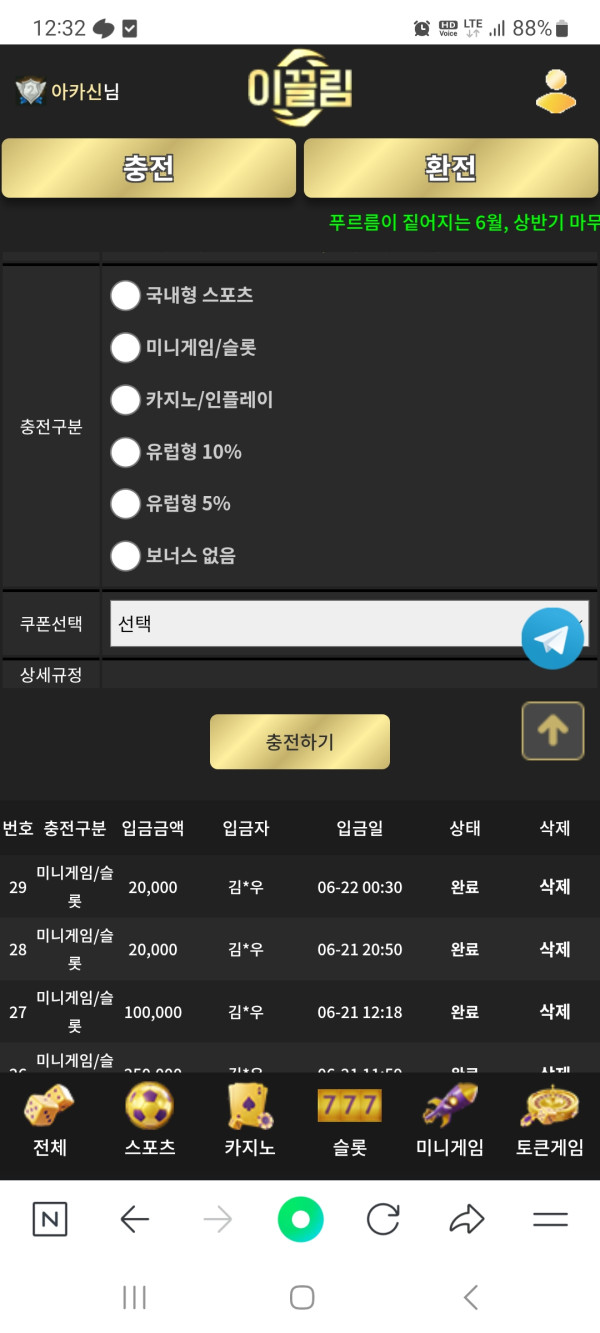
Task: Tap the 이끌림 site logo
Action: [x=300, y=90]
